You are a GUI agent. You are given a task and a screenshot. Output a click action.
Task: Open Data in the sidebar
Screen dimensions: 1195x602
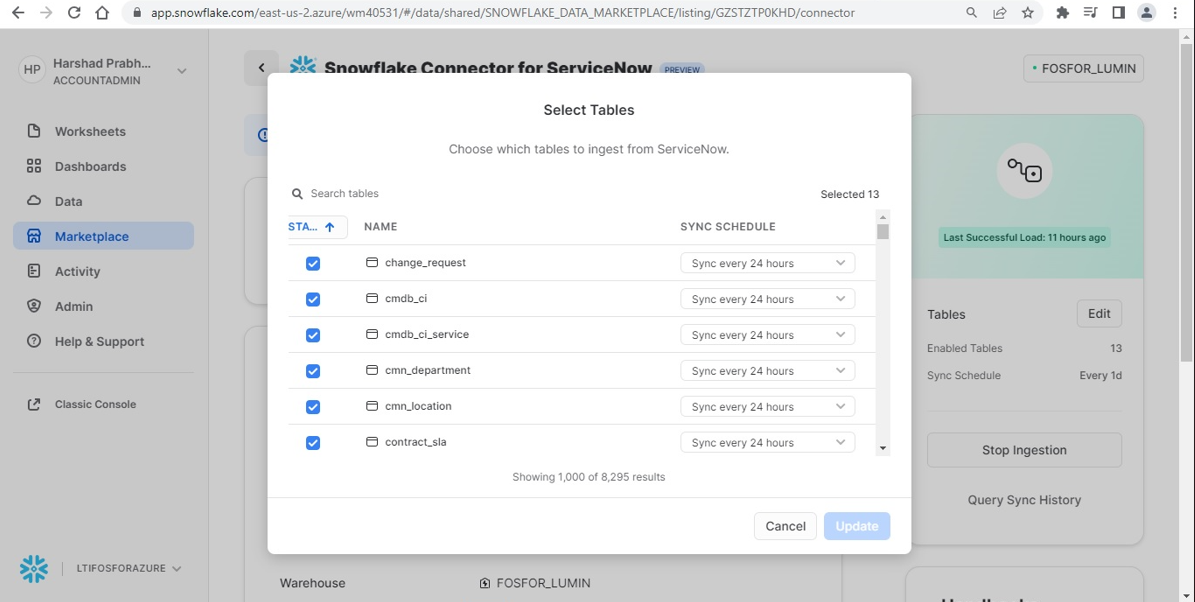click(104, 201)
